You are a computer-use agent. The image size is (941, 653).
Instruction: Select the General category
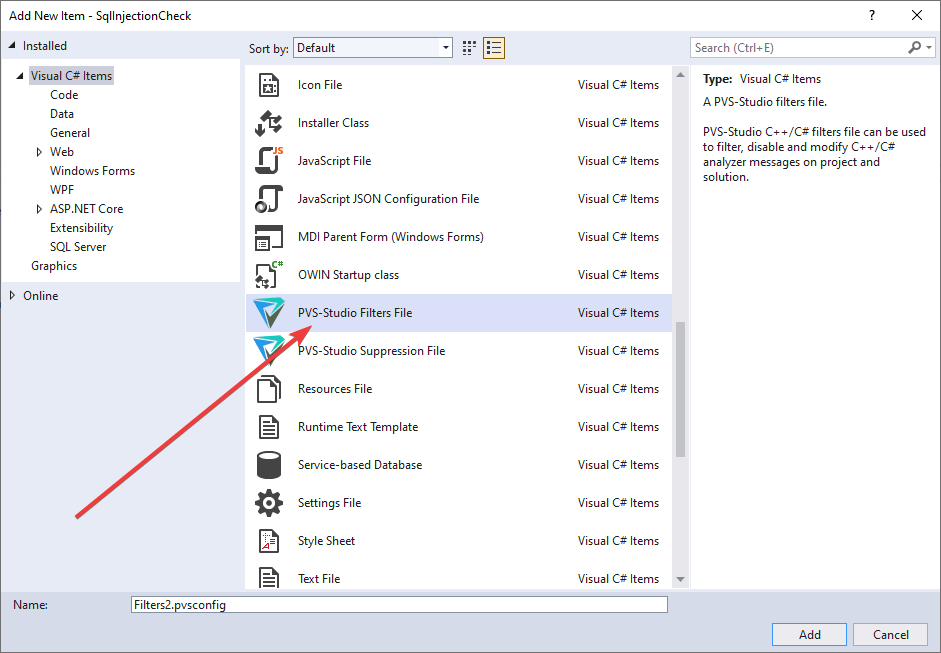70,133
